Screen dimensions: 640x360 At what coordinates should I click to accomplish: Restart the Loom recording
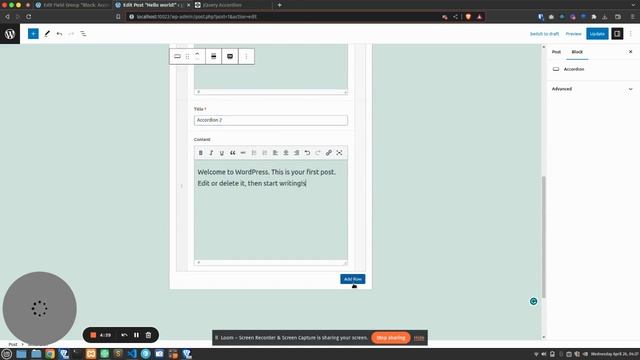coord(124,335)
